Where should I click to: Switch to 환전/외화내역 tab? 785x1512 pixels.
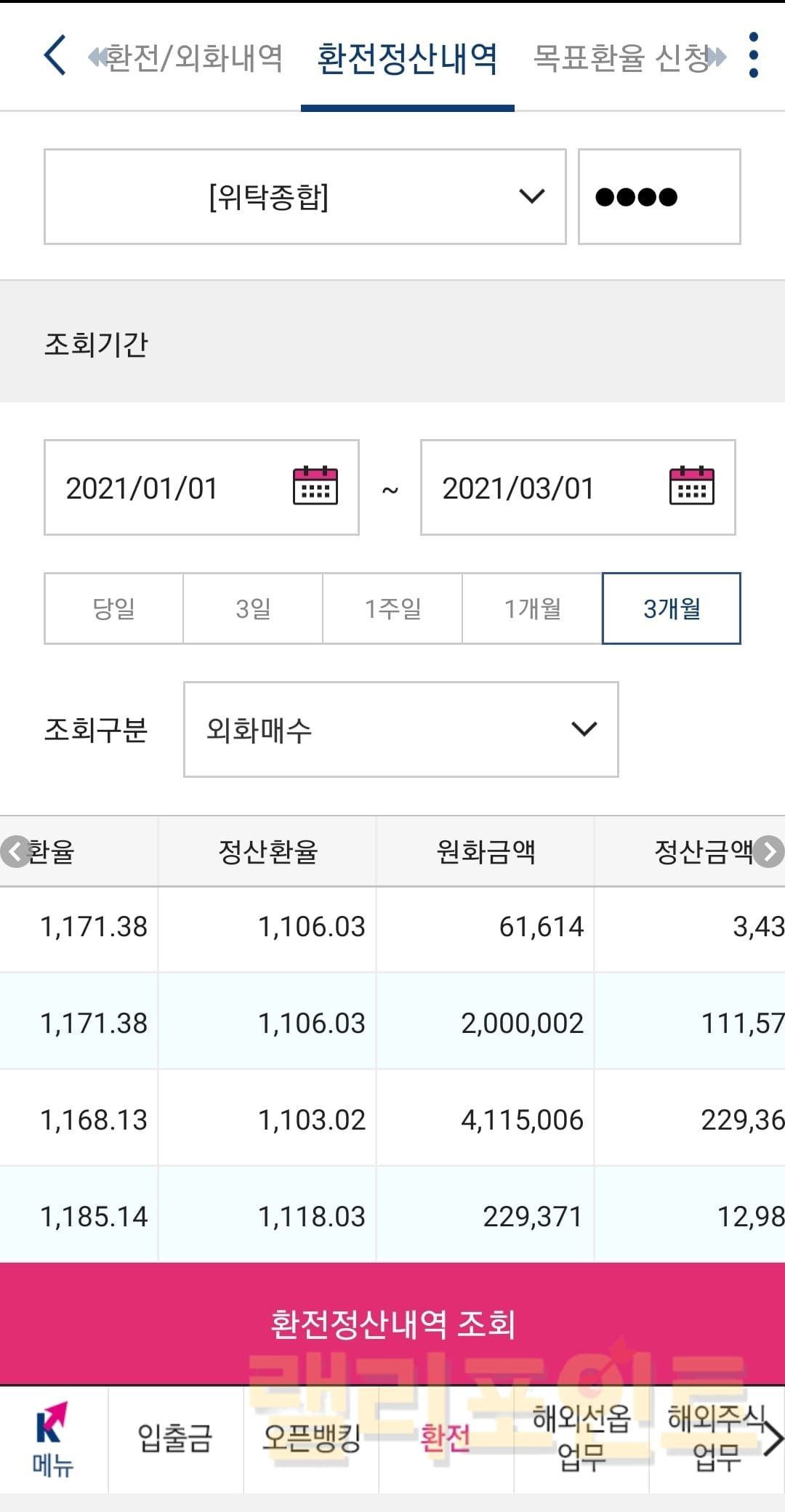coord(194,57)
